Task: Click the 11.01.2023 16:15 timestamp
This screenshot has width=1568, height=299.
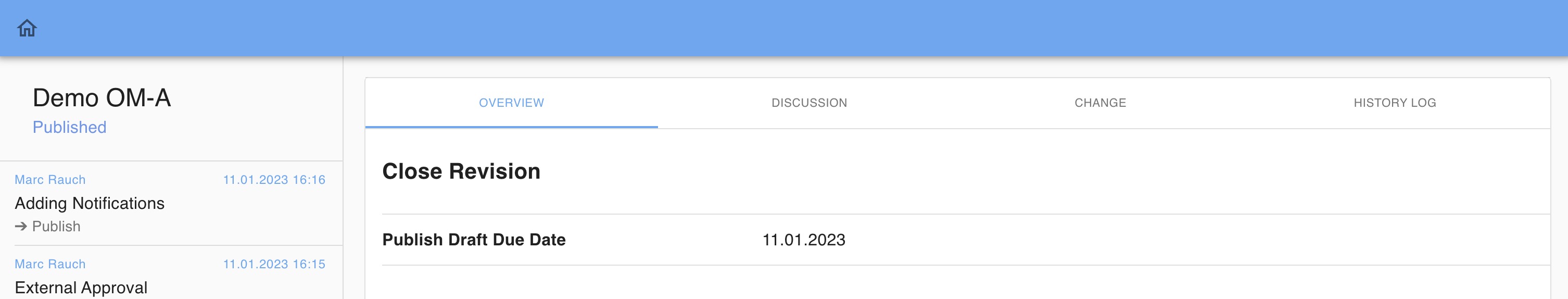Action: tap(274, 264)
